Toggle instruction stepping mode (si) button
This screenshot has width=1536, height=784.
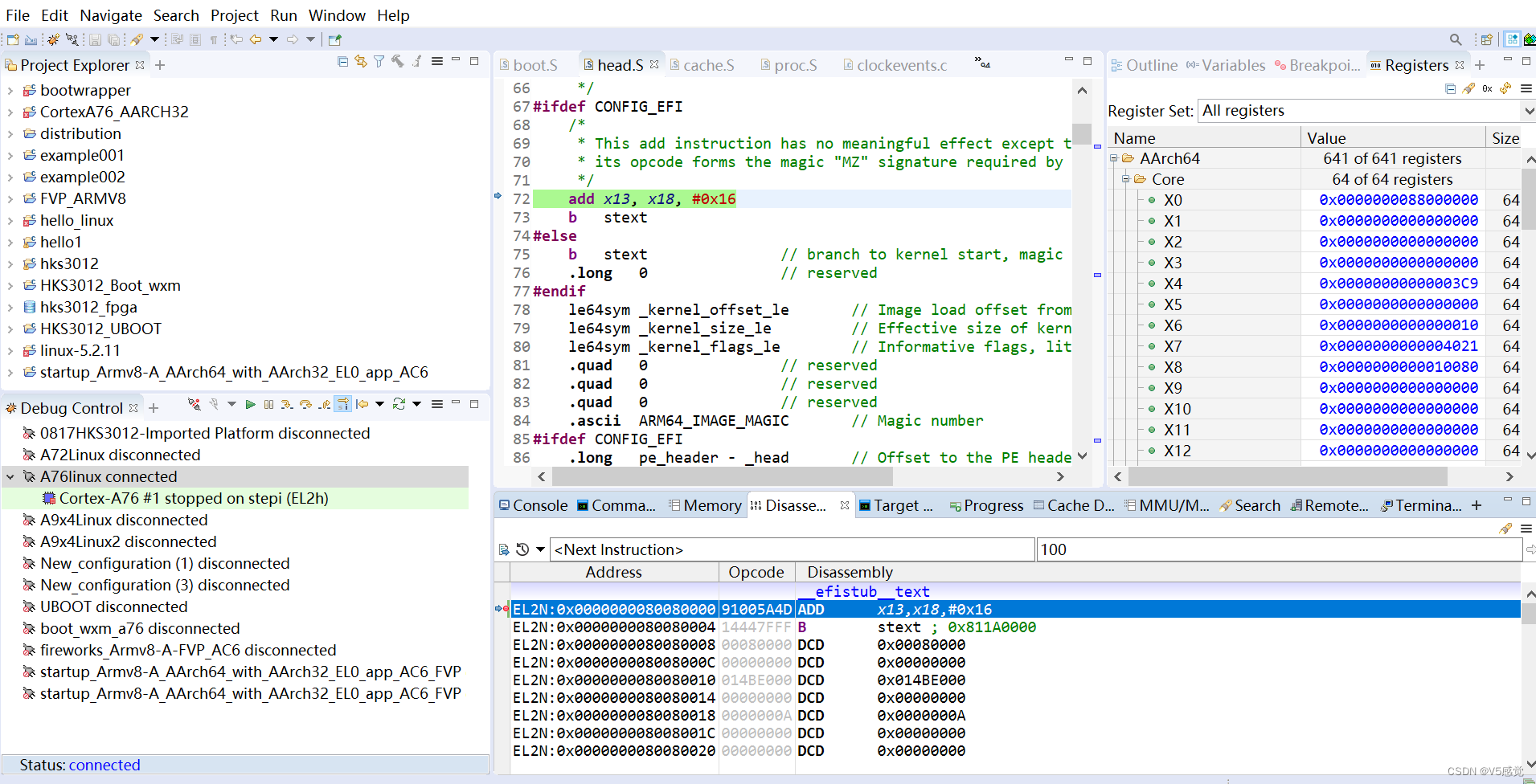343,404
